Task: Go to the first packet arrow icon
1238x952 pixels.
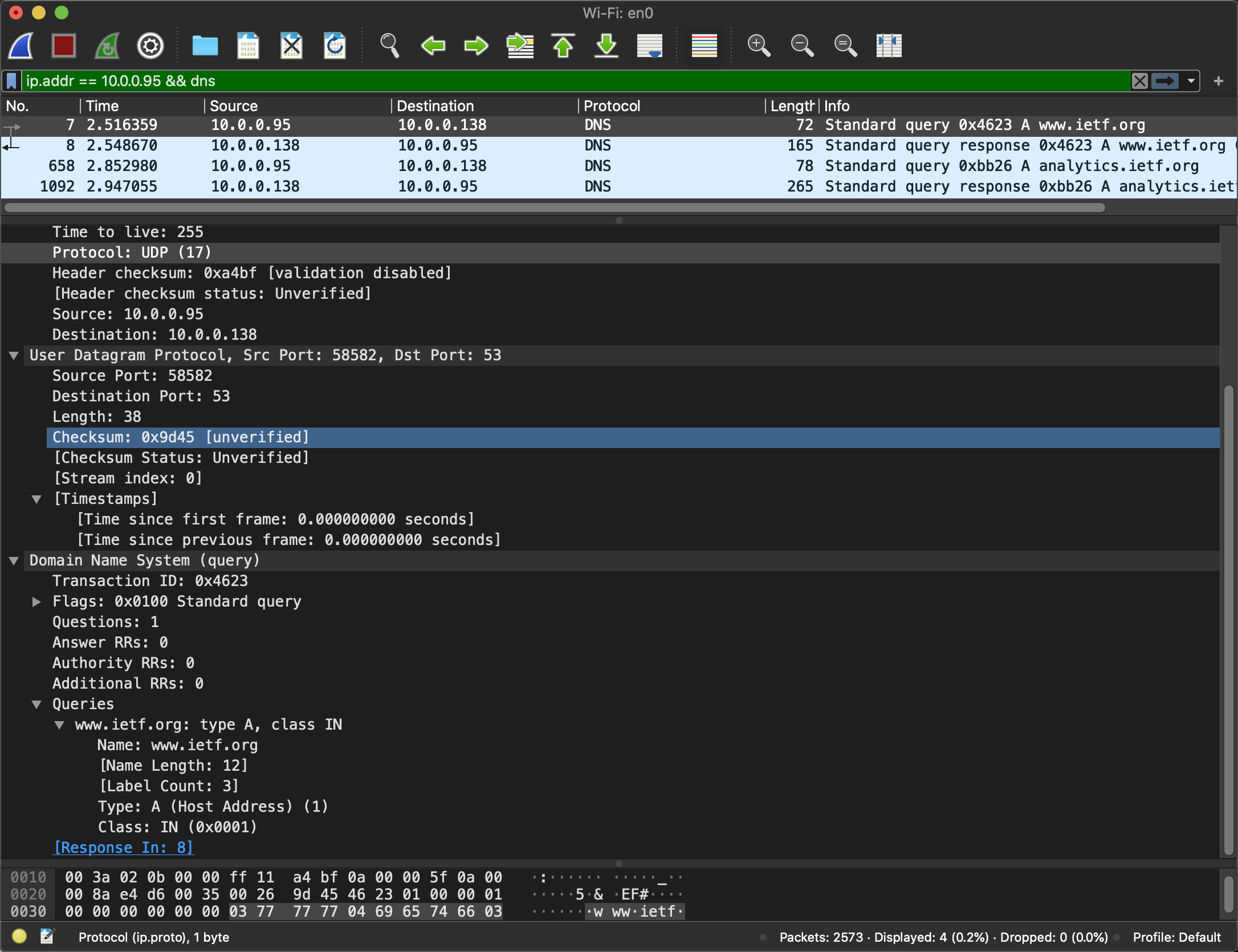Action: (x=563, y=46)
